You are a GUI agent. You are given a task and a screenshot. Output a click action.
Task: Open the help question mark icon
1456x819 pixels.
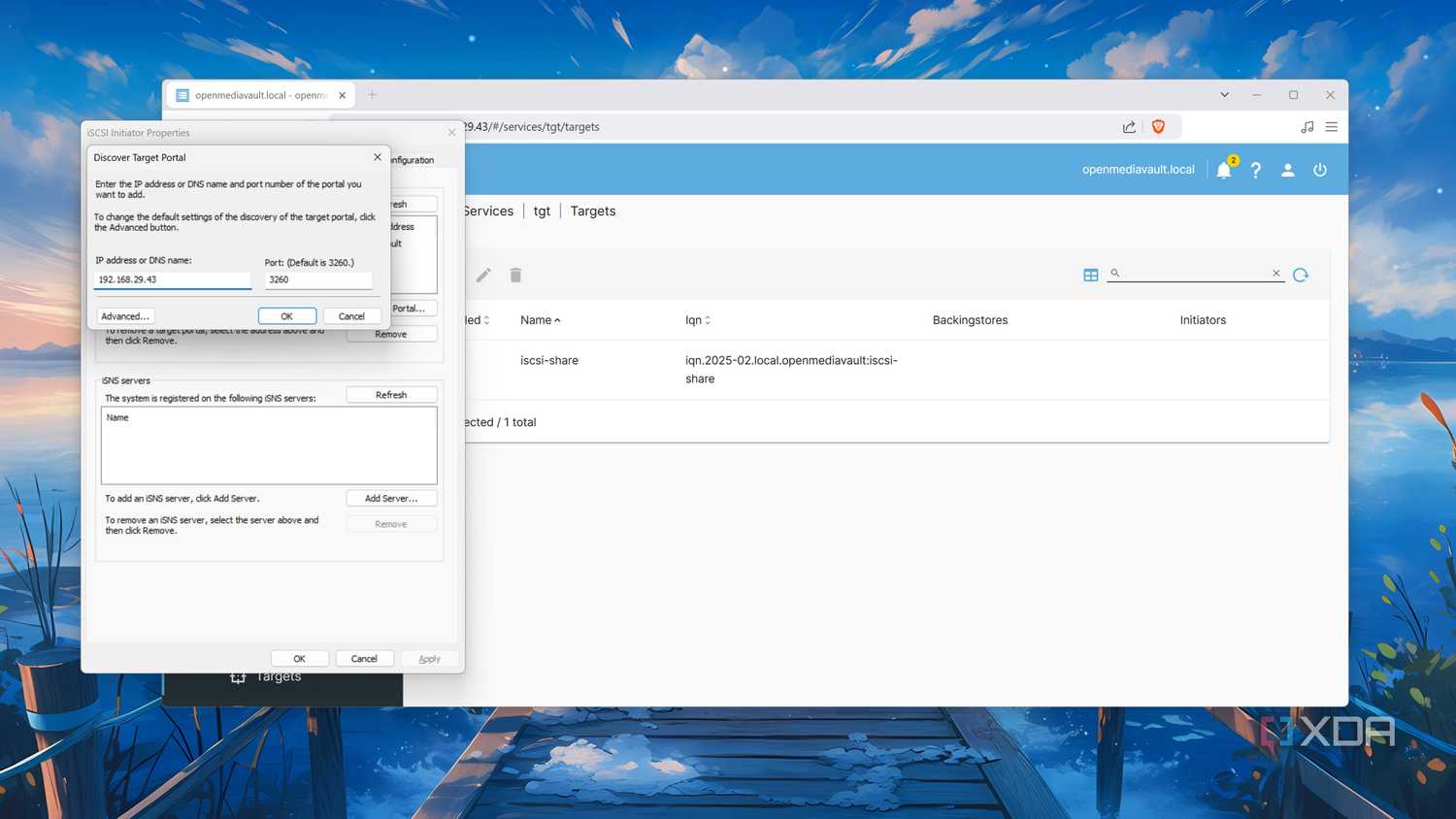tap(1256, 170)
